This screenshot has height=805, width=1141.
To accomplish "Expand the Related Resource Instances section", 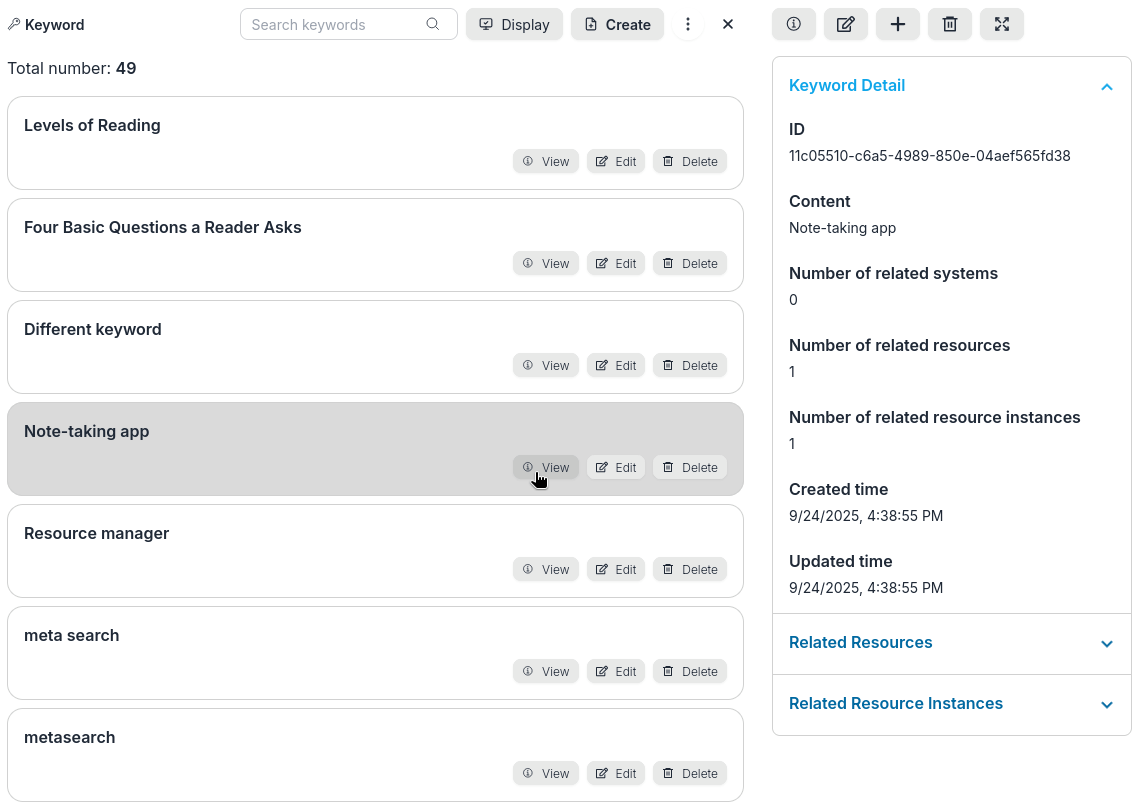I will click(1106, 705).
